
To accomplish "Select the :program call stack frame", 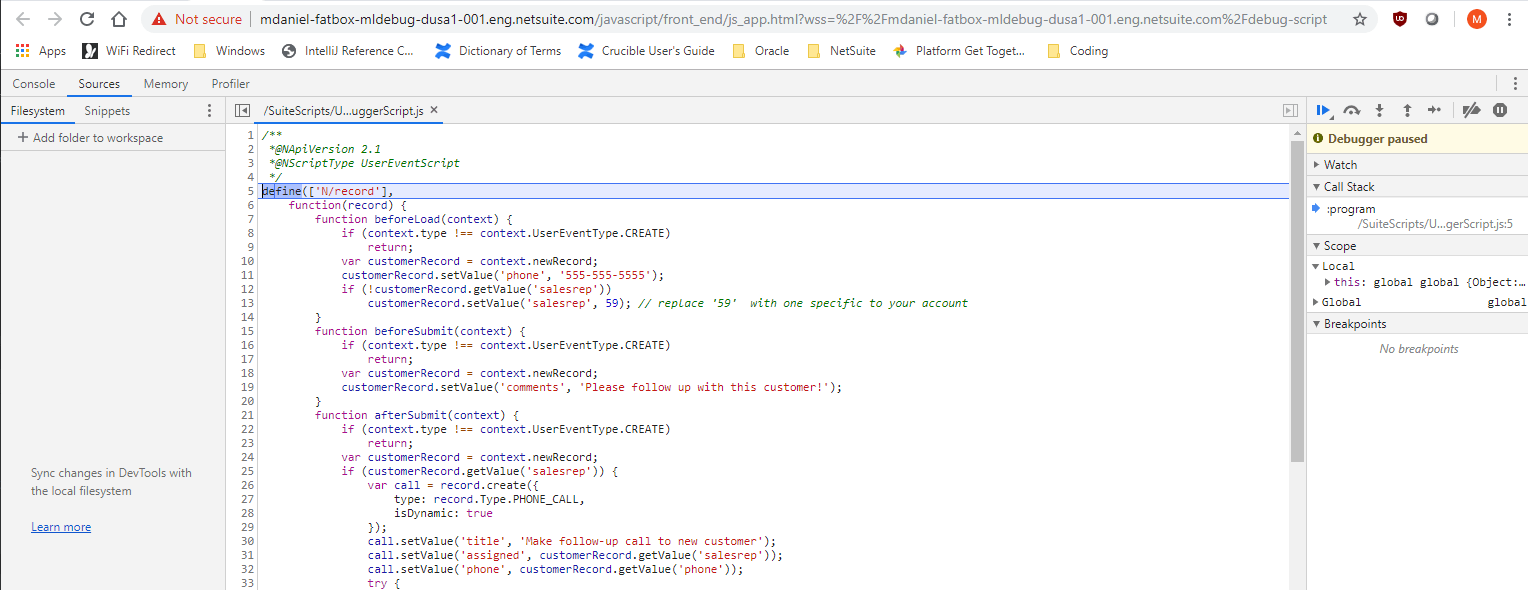I will [x=1417, y=216].
